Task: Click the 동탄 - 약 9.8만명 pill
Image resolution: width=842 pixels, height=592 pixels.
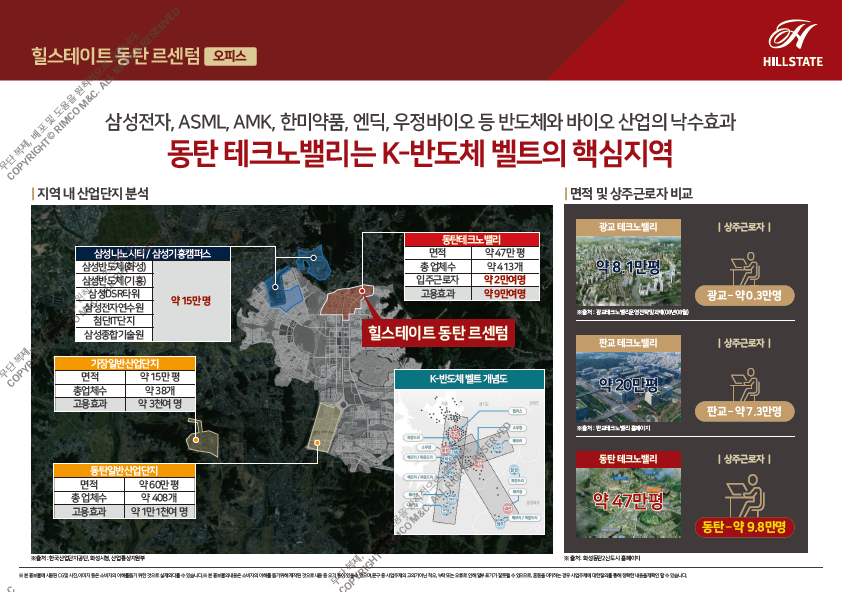Action: tap(744, 526)
